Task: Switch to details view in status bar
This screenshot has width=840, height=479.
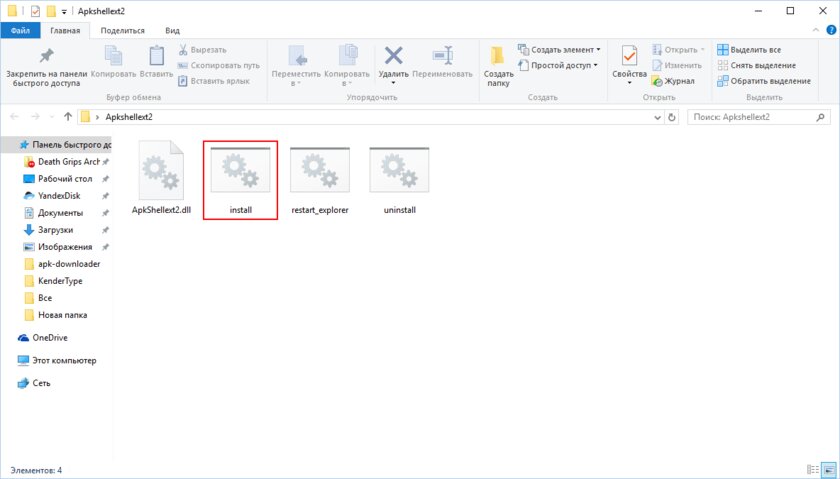Action: [812, 469]
